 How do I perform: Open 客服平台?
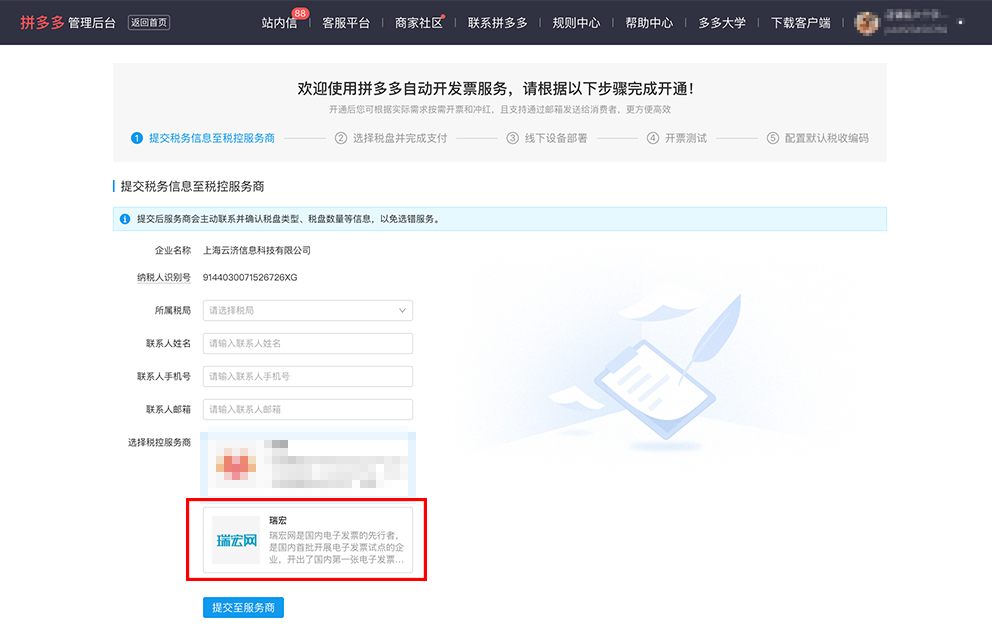pos(346,23)
